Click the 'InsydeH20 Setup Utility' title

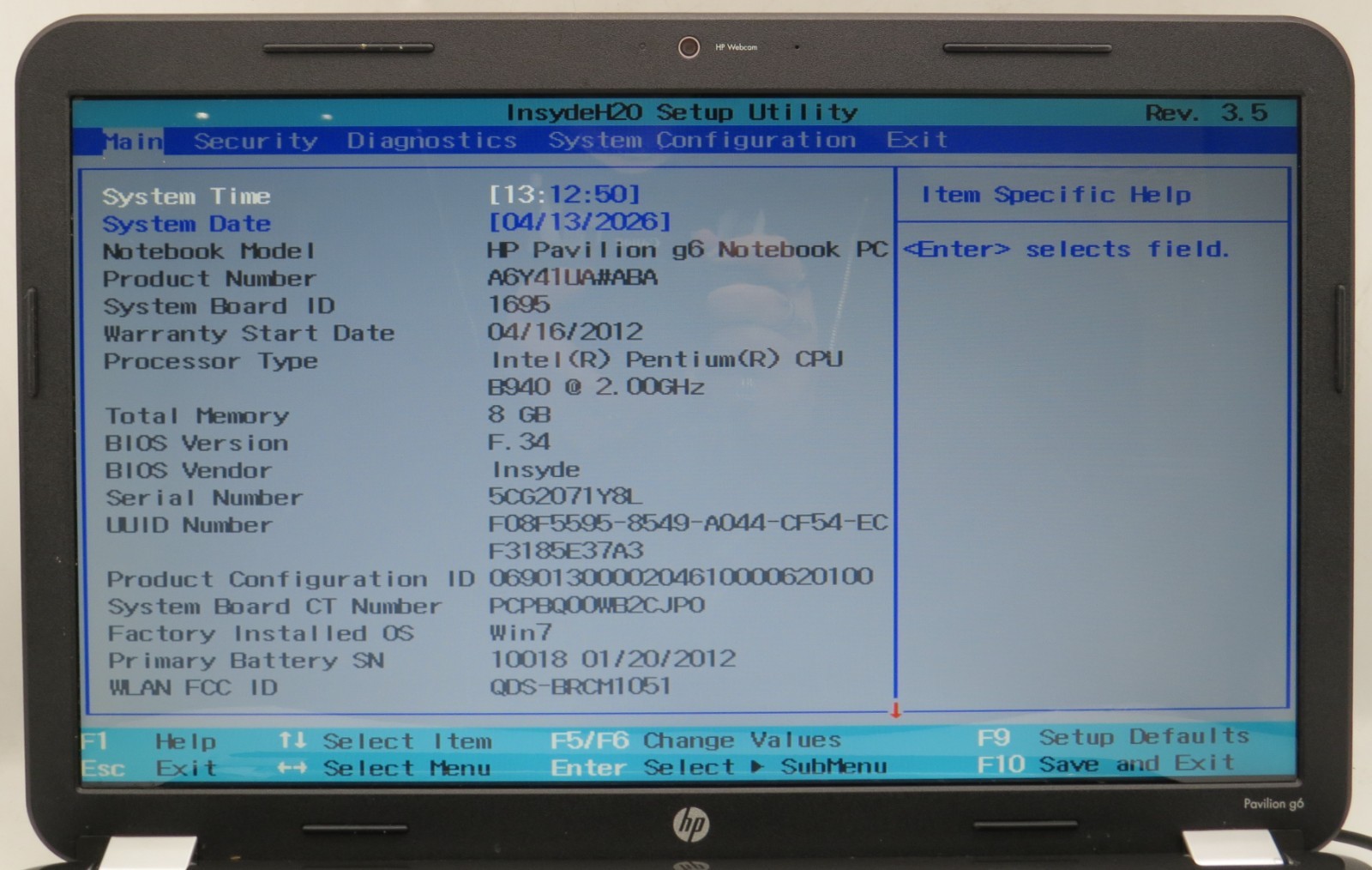[x=682, y=112]
